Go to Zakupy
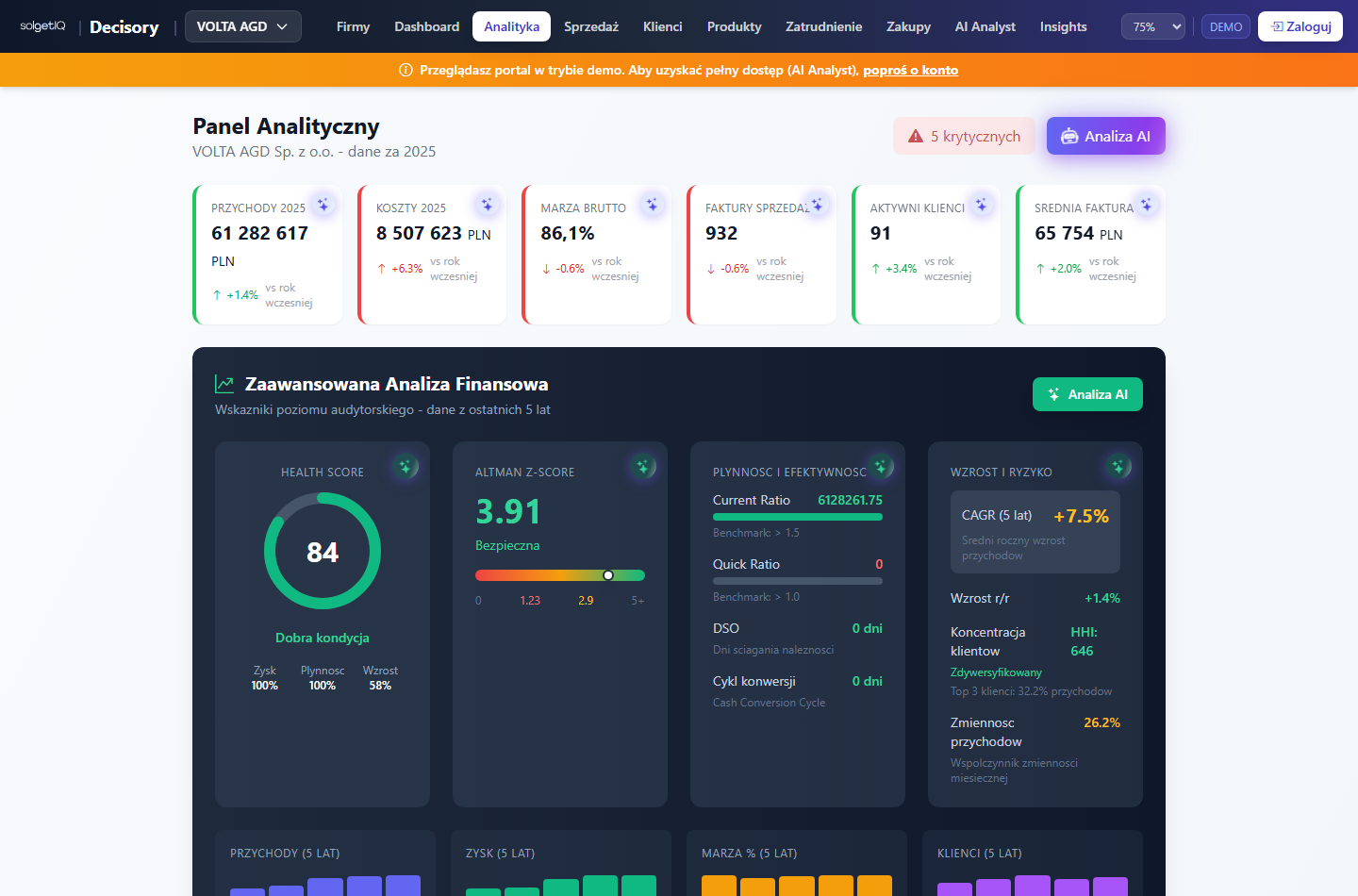The image size is (1358, 896). coord(908,26)
